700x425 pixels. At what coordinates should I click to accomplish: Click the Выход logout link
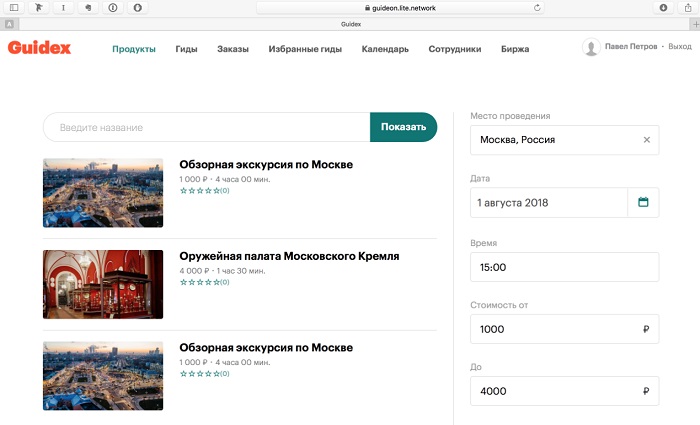(679, 47)
